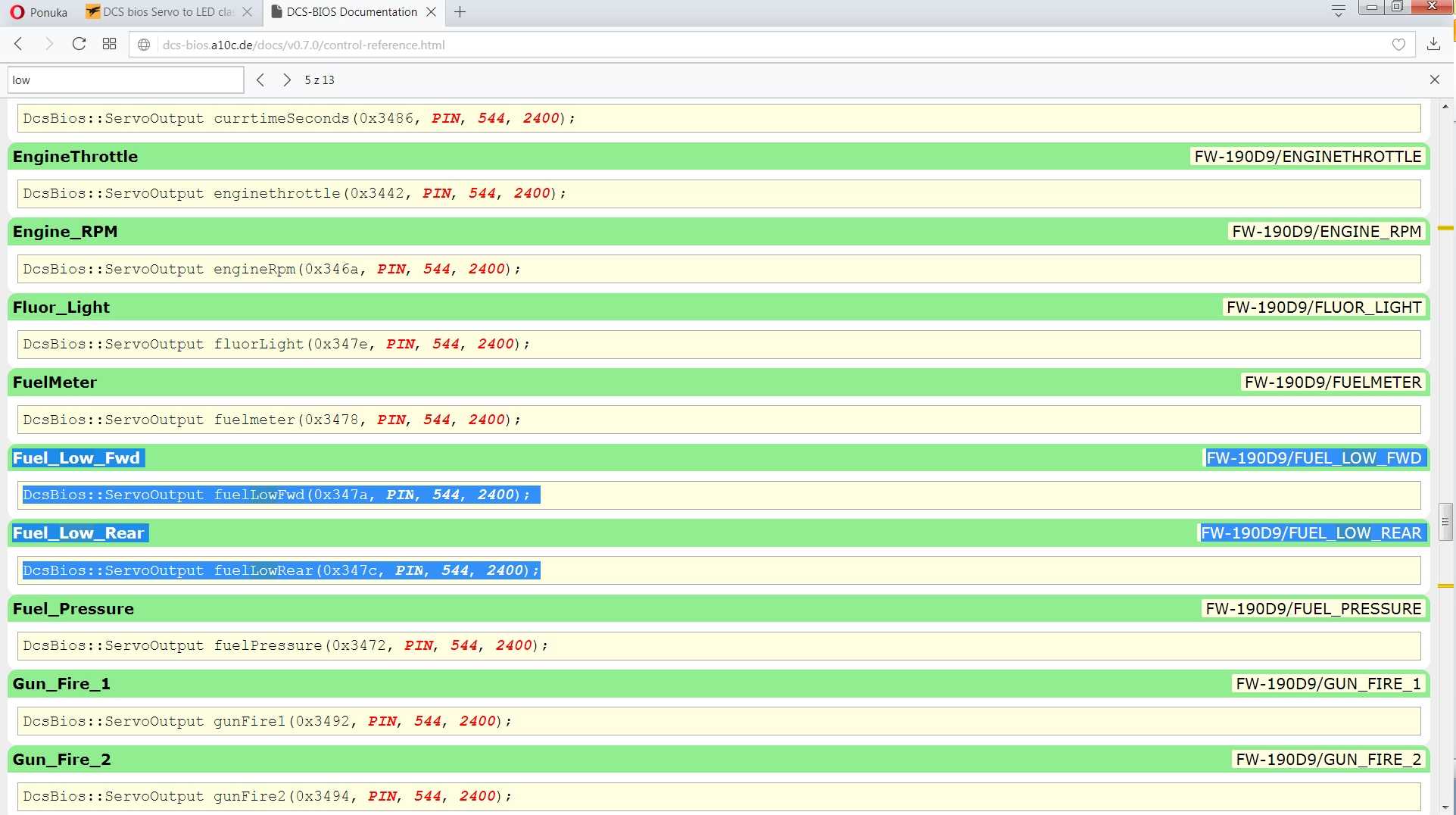The image size is (1456, 815).
Task: Open a new browser tab
Action: coord(460,12)
